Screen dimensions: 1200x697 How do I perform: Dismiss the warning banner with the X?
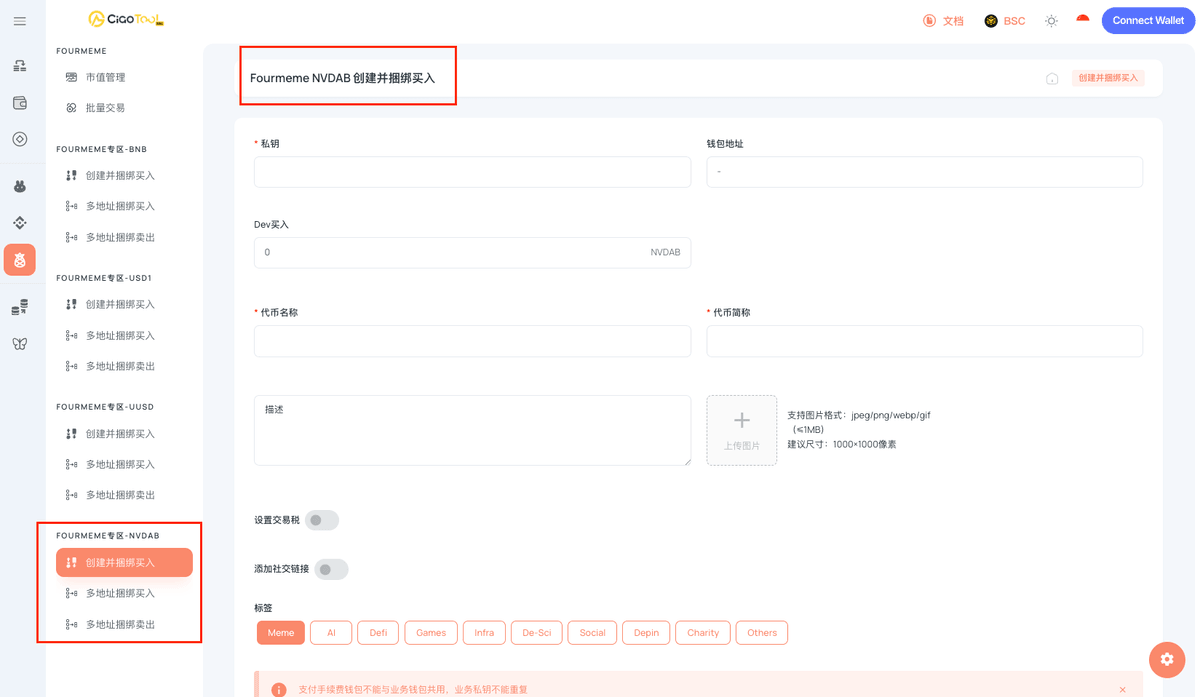[x=1122, y=690]
